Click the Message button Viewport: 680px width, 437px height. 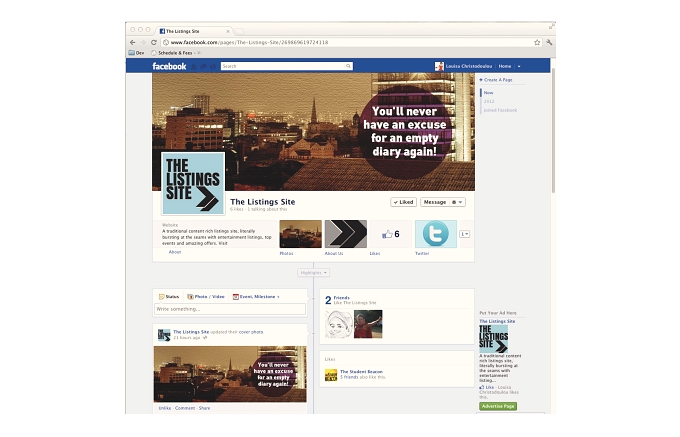(435, 202)
